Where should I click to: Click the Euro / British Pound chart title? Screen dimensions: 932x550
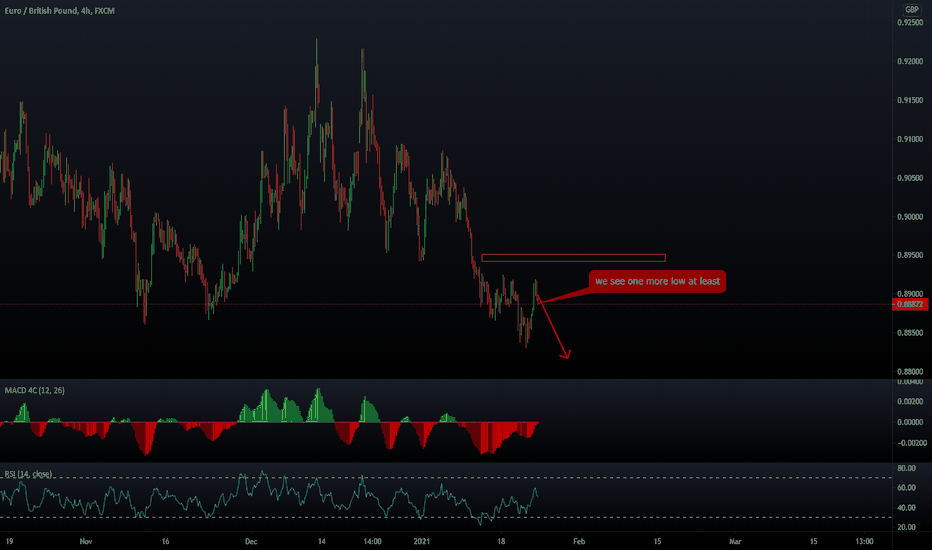(59, 11)
